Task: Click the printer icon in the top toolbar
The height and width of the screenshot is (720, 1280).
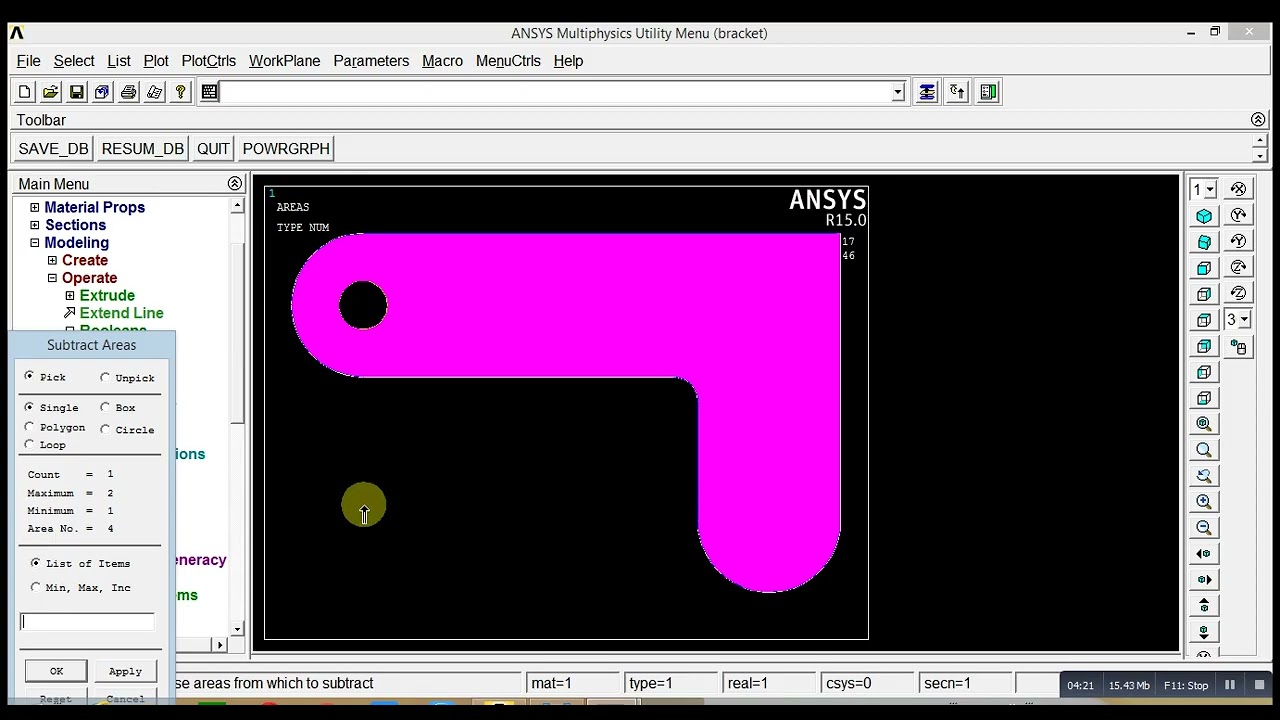Action: coord(128,92)
